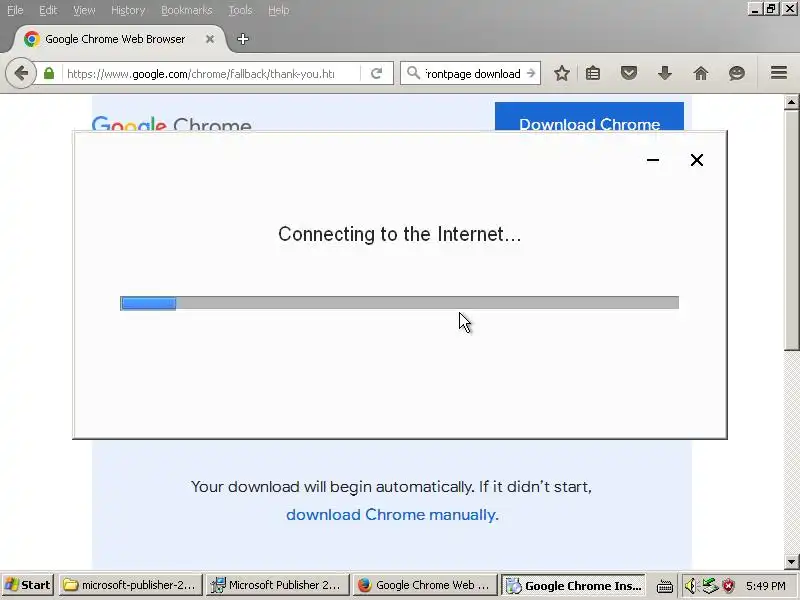Click the green padlock site identity icon
800x600 pixels.
coord(49,73)
